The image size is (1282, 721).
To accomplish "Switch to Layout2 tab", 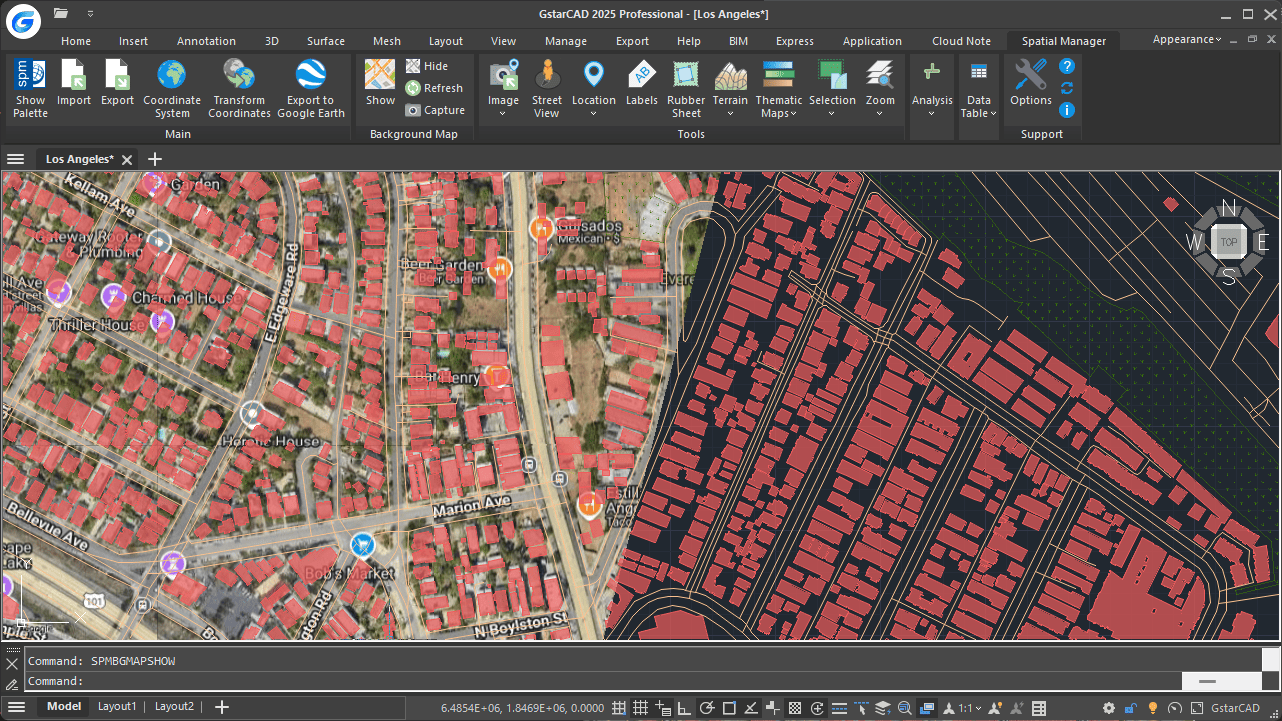I will 174,707.
